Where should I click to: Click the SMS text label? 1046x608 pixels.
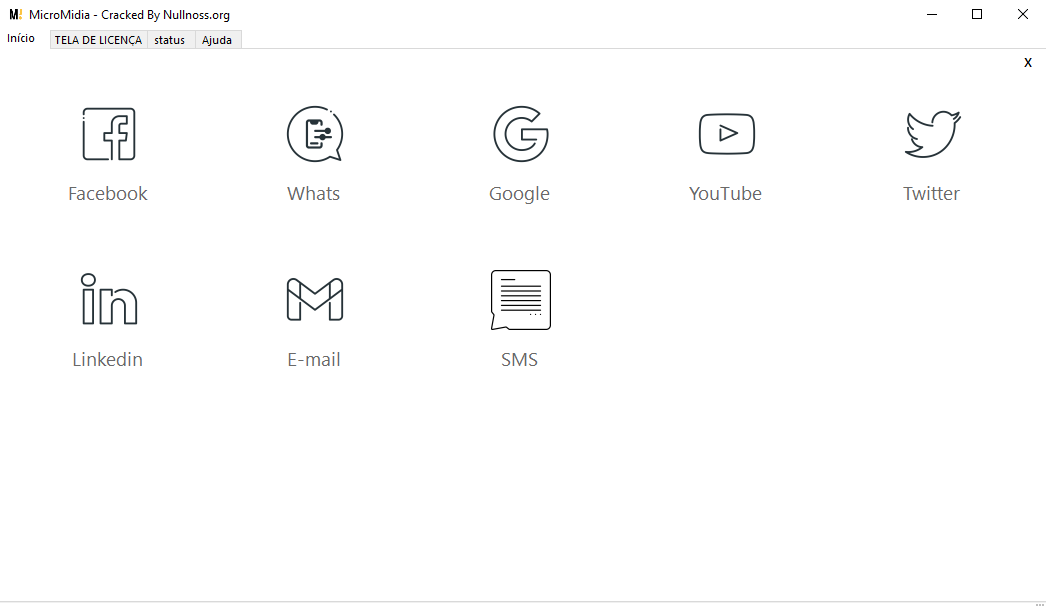point(520,360)
